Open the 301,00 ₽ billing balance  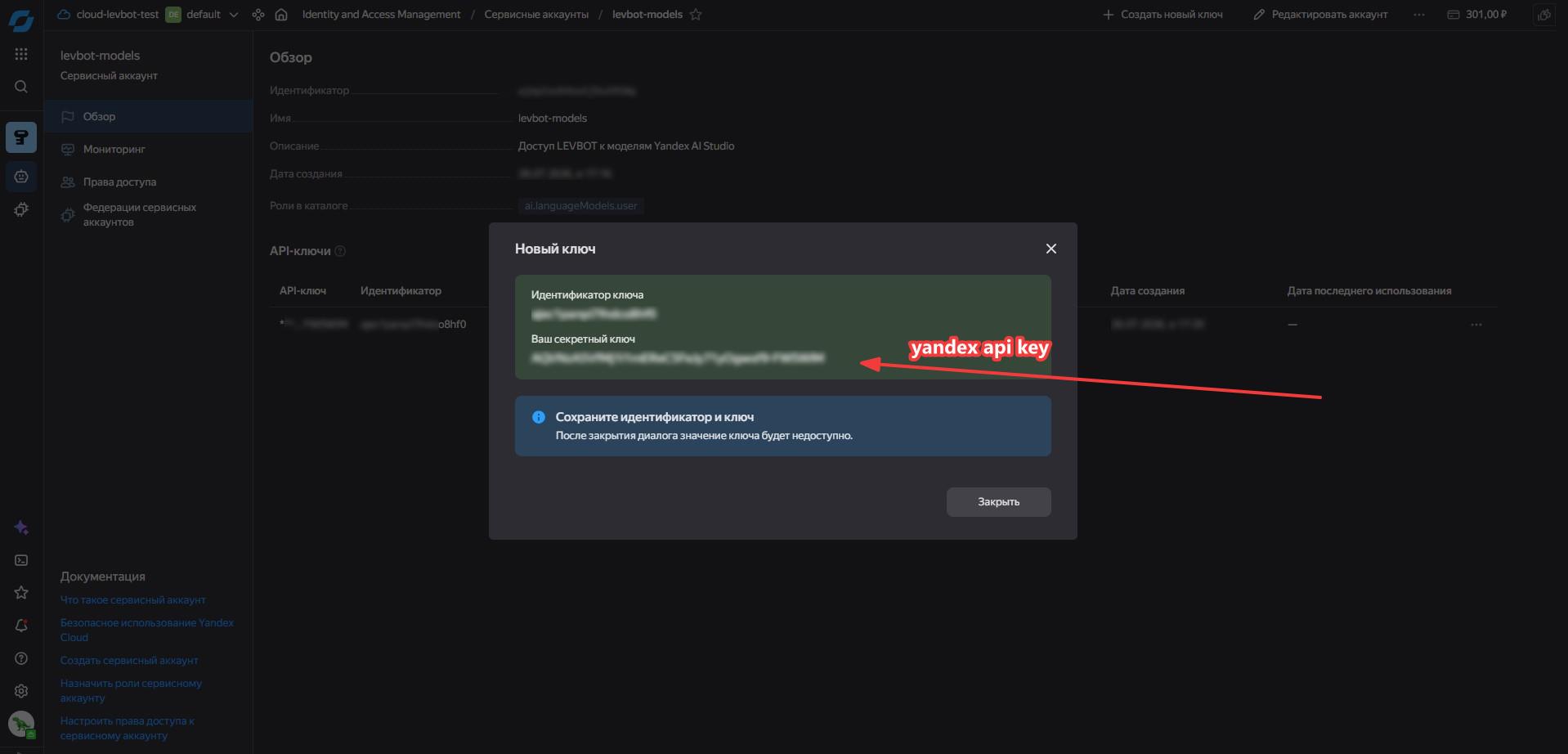click(1477, 15)
